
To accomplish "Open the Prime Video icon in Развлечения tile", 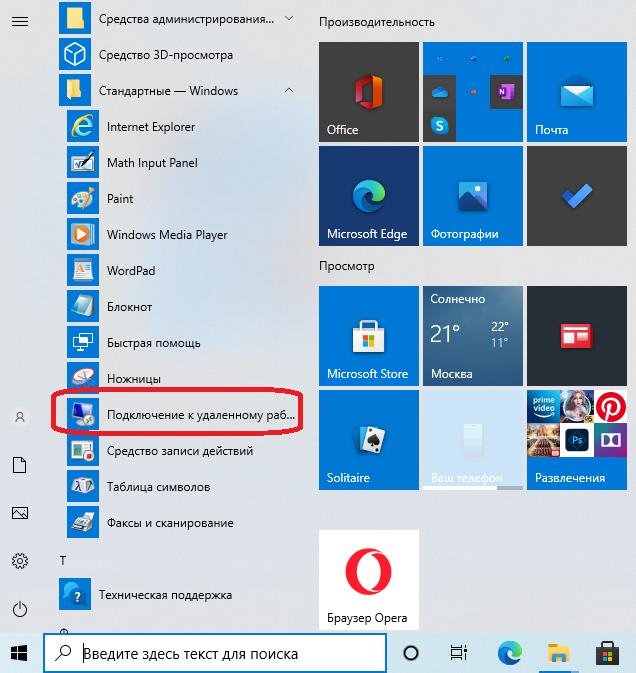I will [543, 406].
